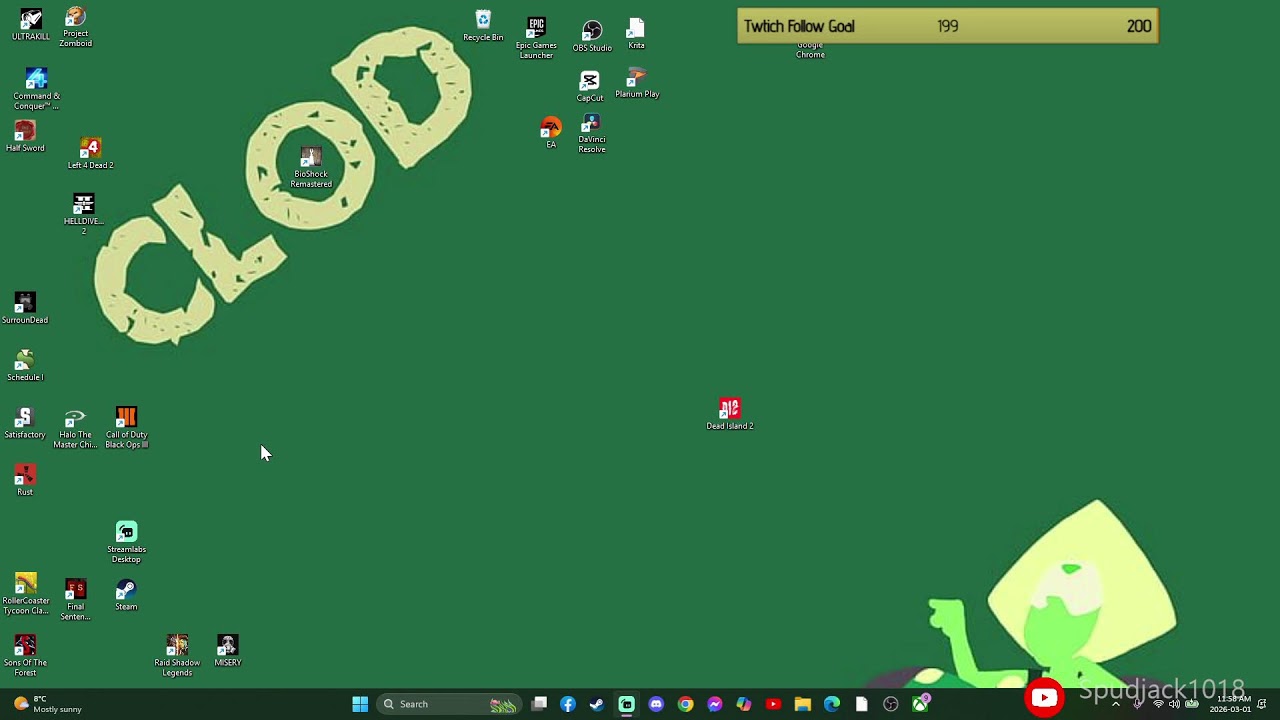Open the Windows Start menu
This screenshot has height=720, width=1280.
[360, 704]
